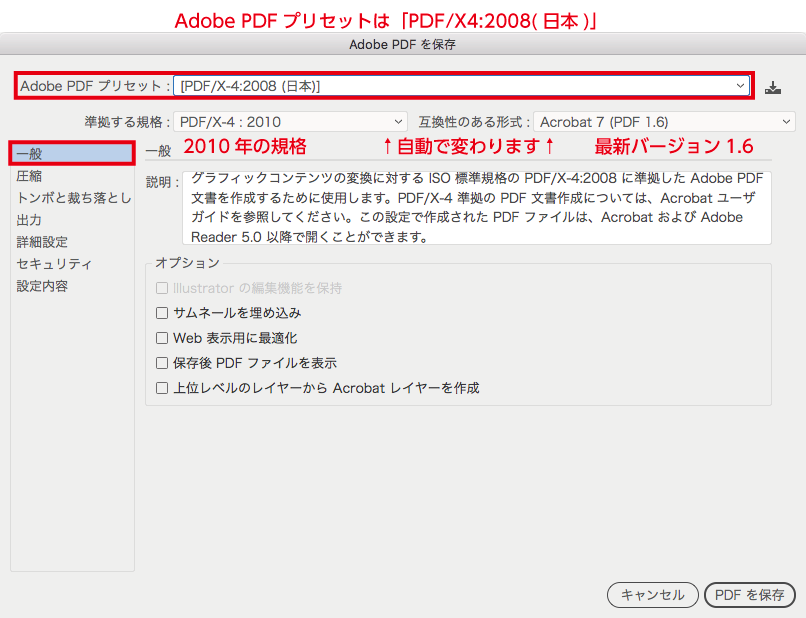806x618 pixels.
Task: Click the save preset icon
Action: point(773,88)
